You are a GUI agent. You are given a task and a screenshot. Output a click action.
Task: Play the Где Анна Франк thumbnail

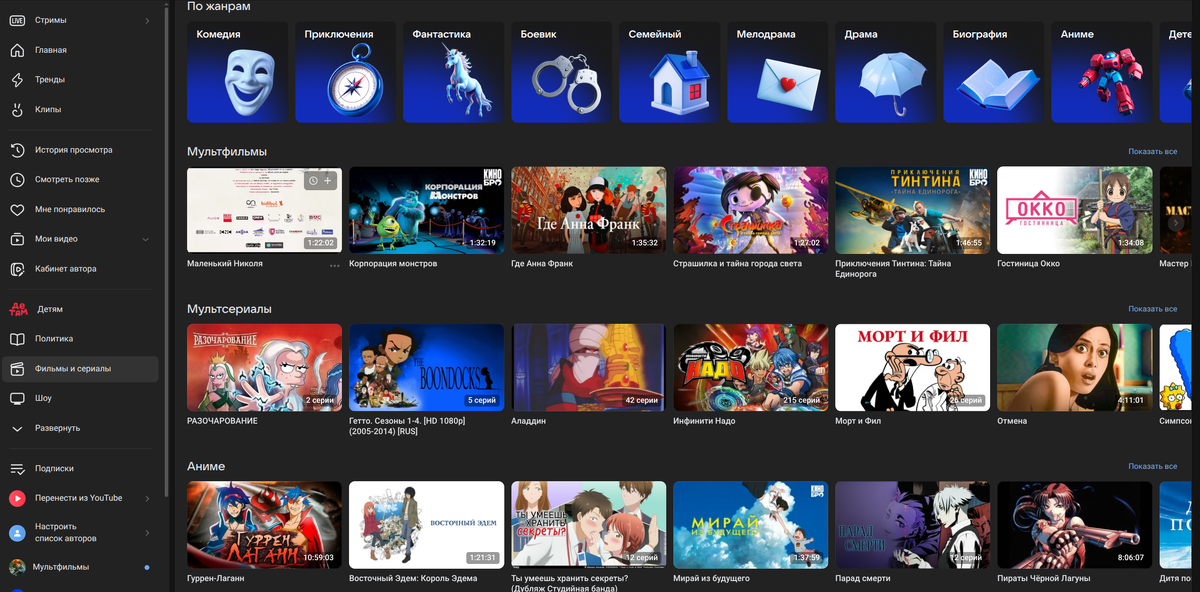point(588,210)
